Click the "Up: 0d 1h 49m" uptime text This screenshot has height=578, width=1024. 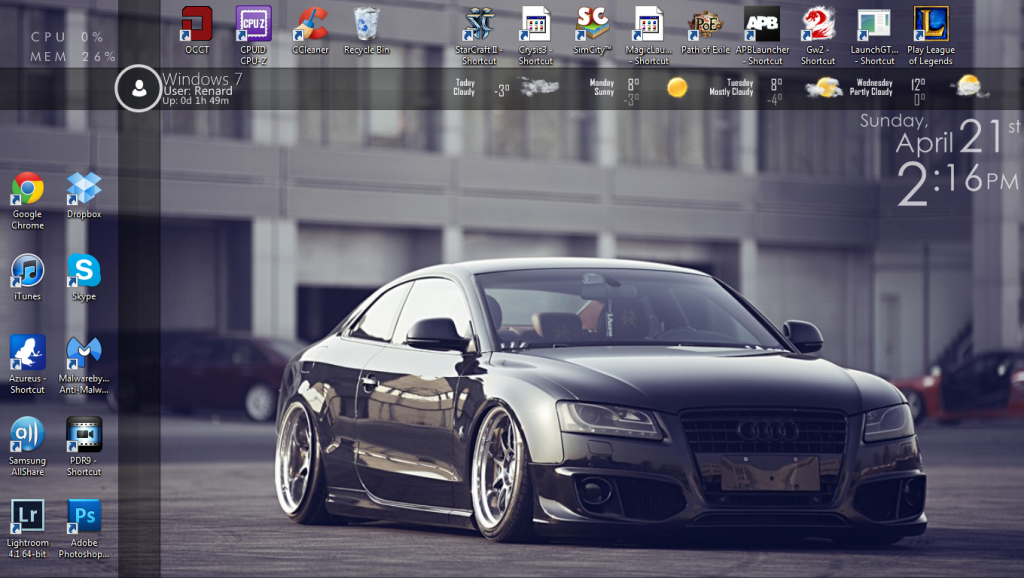tap(196, 101)
